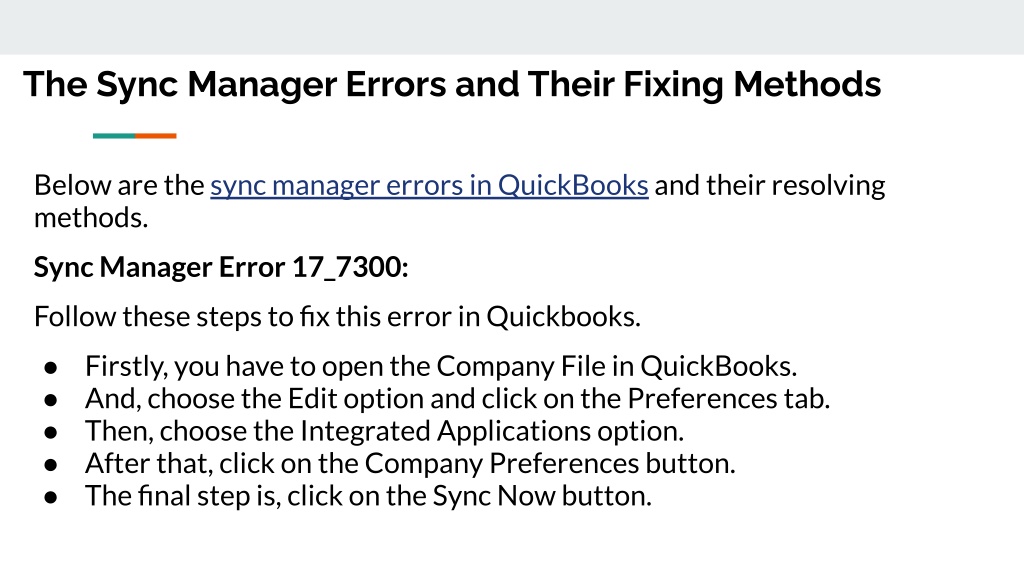
Task: Click the bullet beside Company Preferences button
Action: (x=51, y=465)
